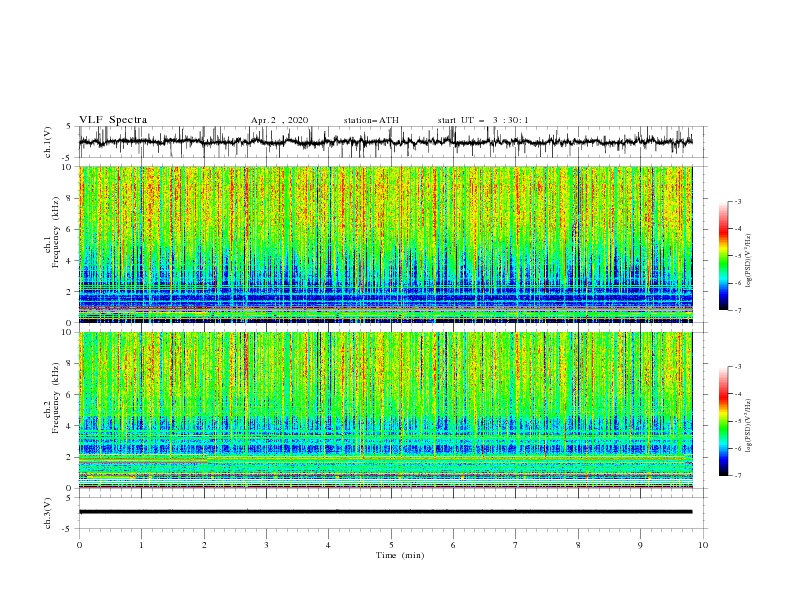Click the "10" tick on the time axis
The width and height of the screenshot is (792, 612).
[x=703, y=545]
